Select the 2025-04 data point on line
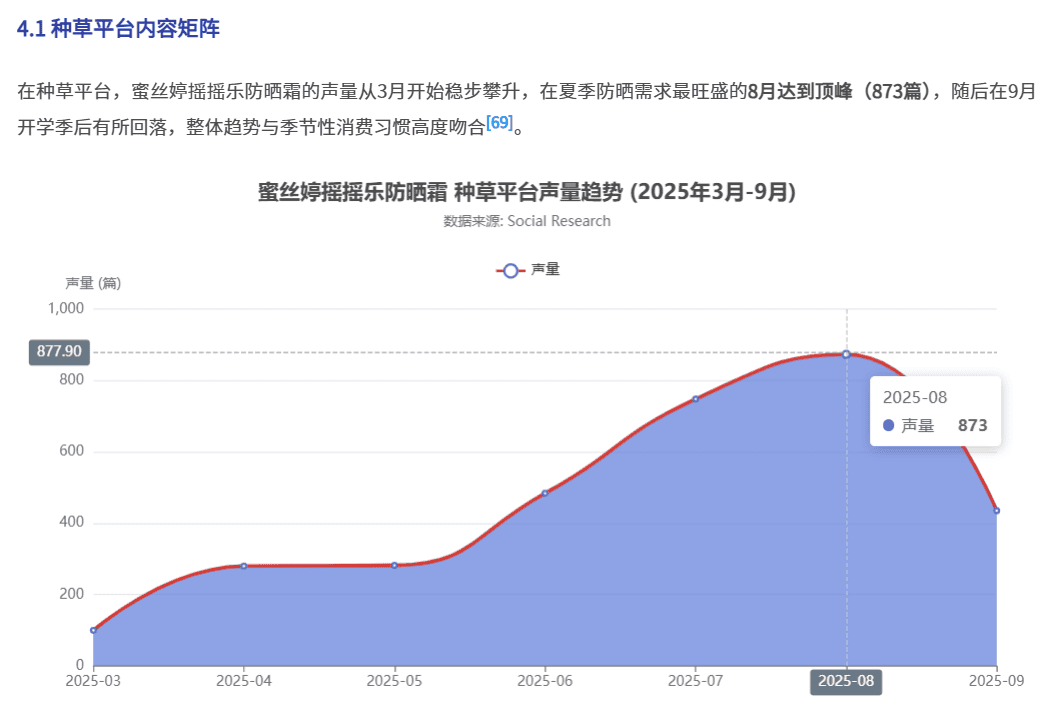The height and width of the screenshot is (714, 1056). [x=244, y=566]
